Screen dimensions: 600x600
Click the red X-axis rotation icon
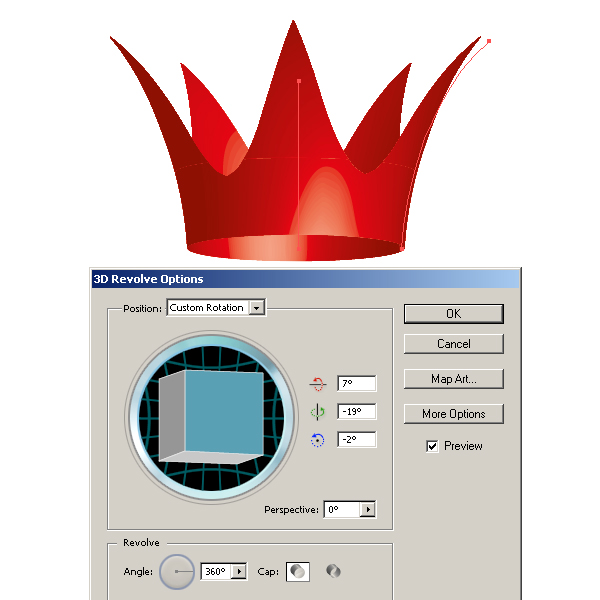(318, 383)
